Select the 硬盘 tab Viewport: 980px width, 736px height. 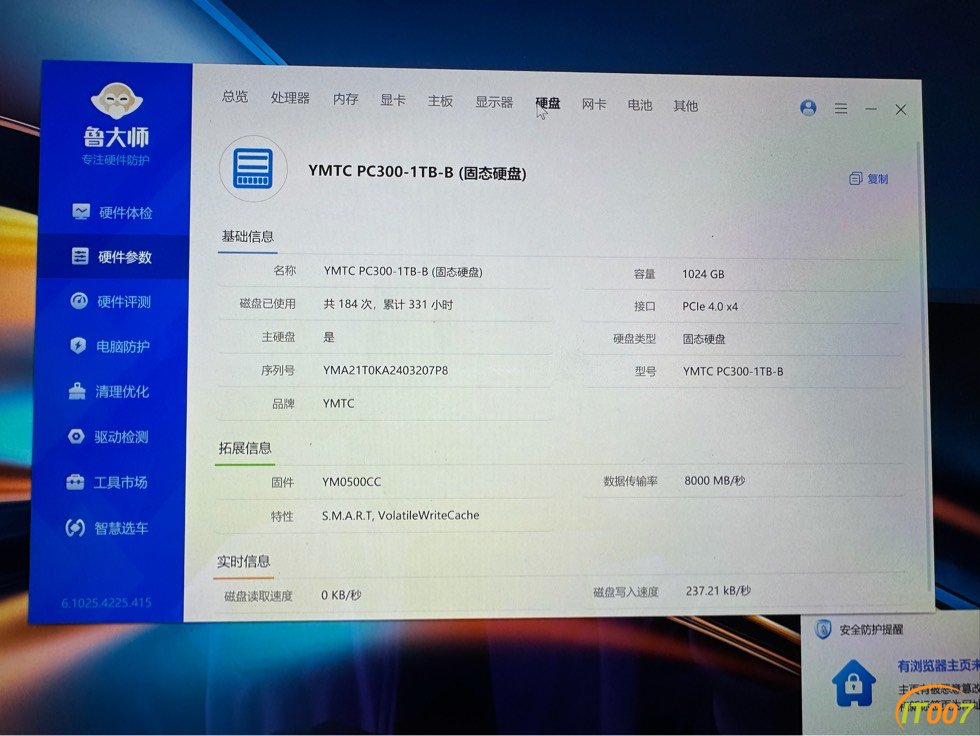pyautogui.click(x=548, y=103)
